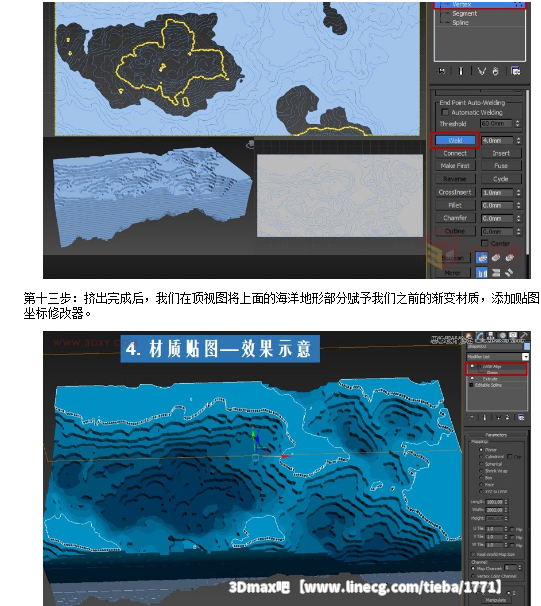Open the Hierarchy command panel tab
Image resolution: width=541 pixels, height=606 pixels.
click(491, 337)
